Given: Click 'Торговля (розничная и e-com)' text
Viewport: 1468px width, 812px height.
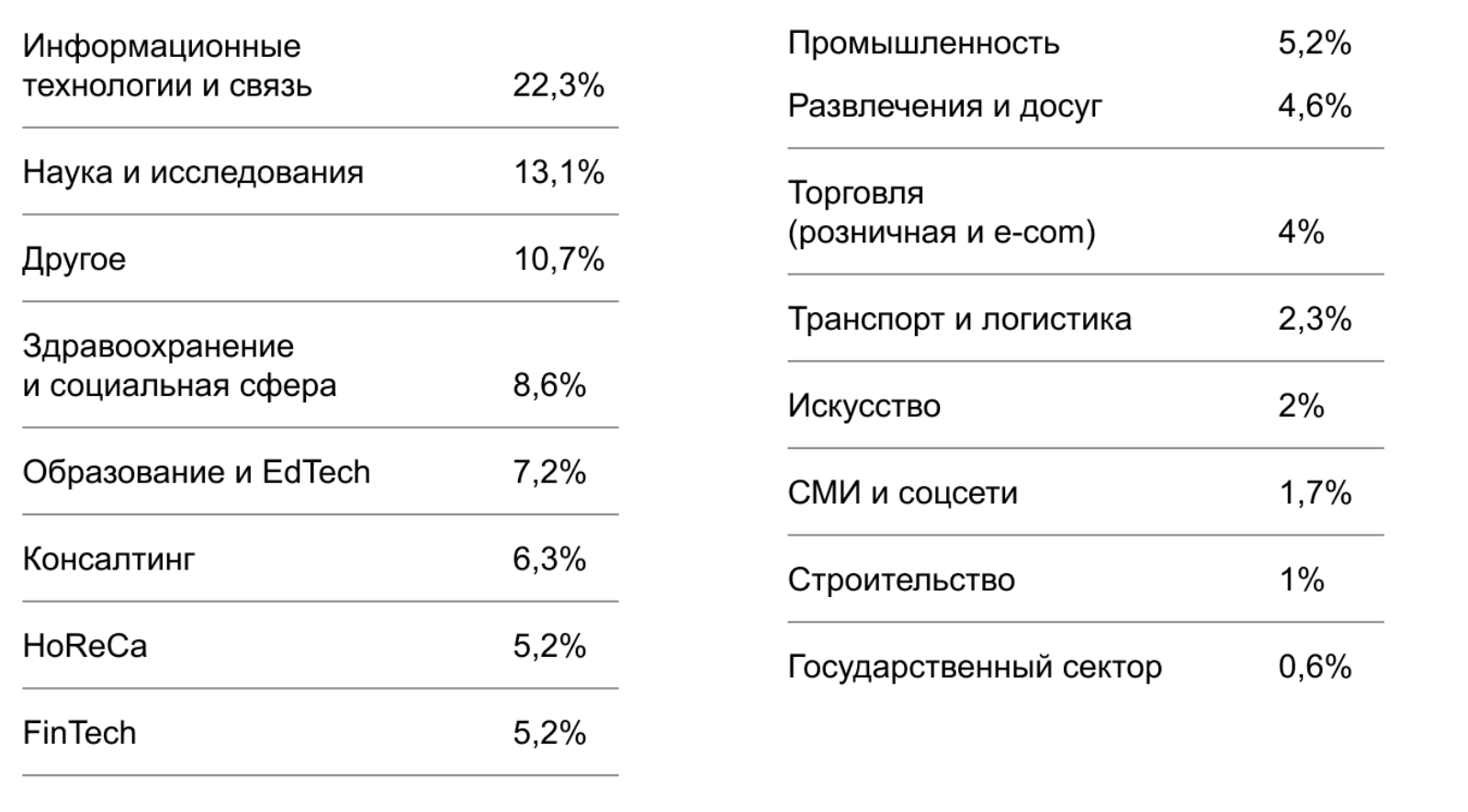Looking at the screenshot, I should (x=941, y=213).
